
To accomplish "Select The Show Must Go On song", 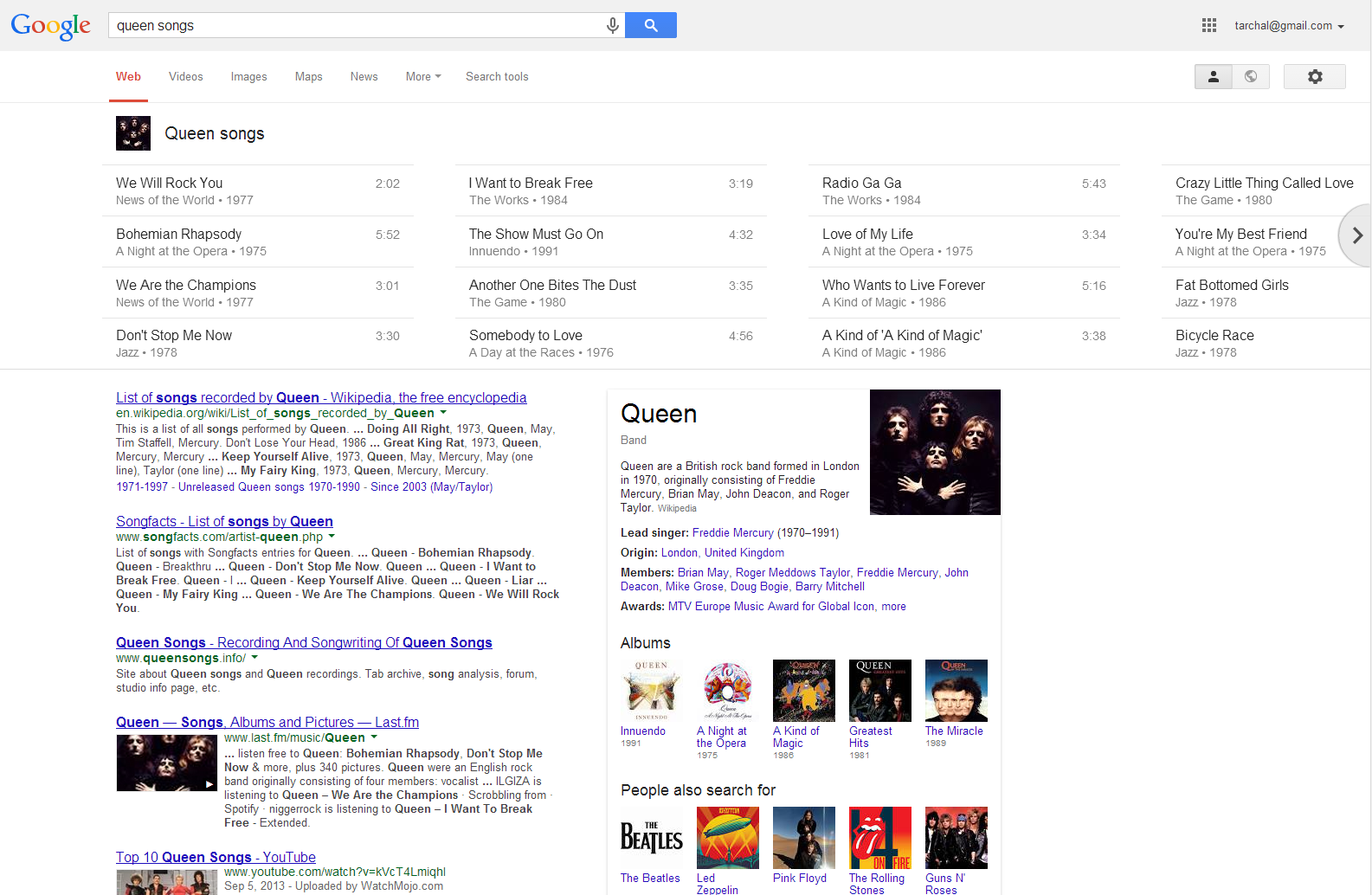I will coord(611,241).
